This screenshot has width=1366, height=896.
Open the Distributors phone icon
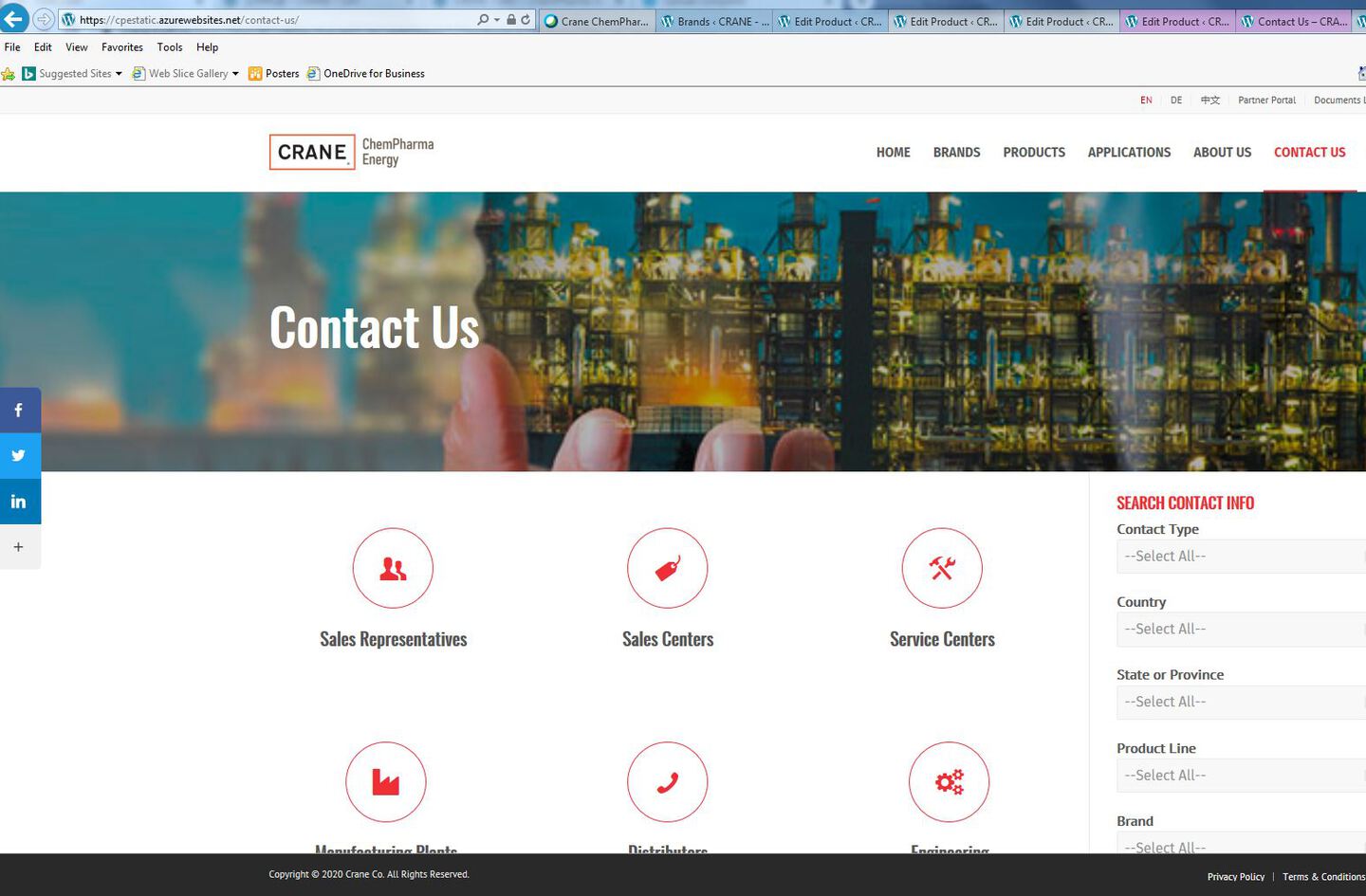pyautogui.click(x=667, y=782)
